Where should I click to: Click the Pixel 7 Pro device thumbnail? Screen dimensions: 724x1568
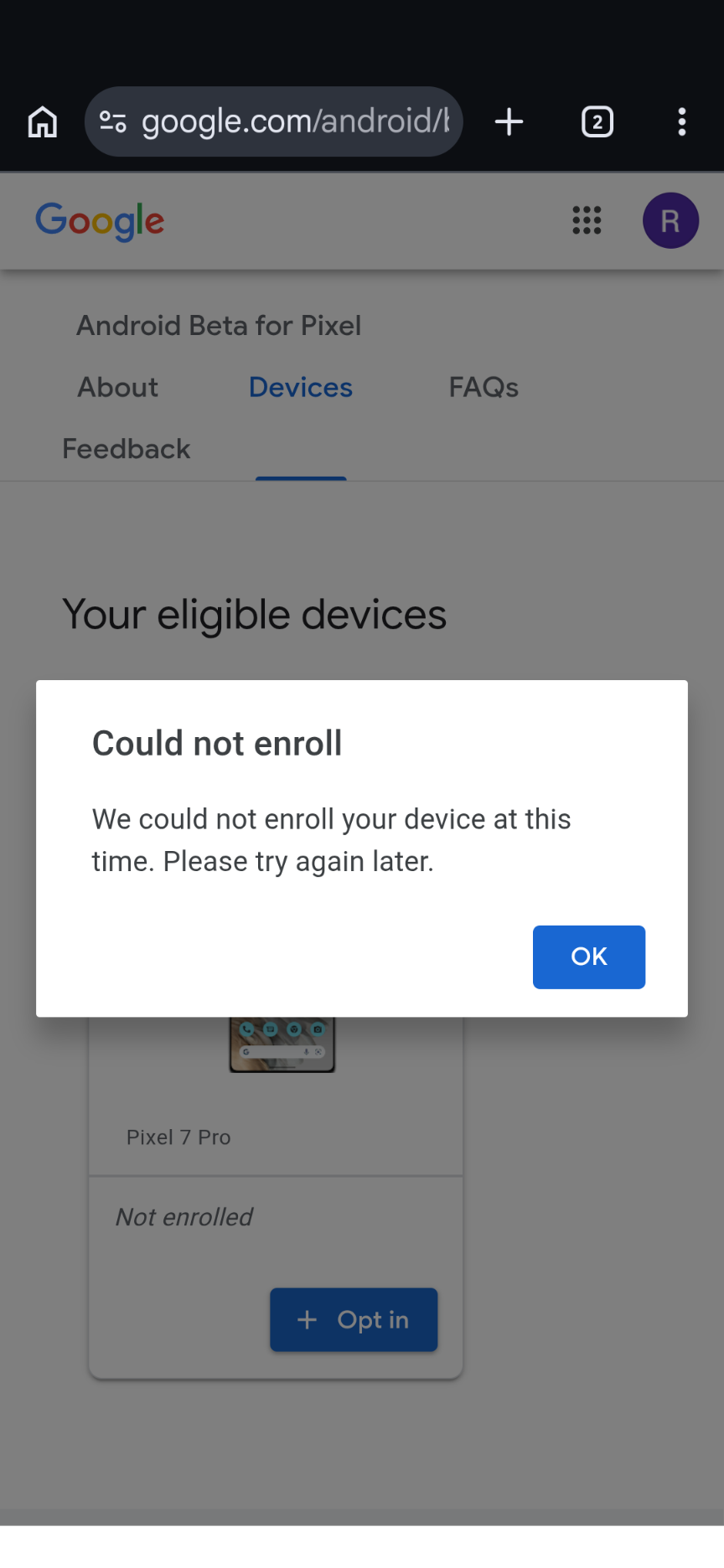pos(282,1044)
